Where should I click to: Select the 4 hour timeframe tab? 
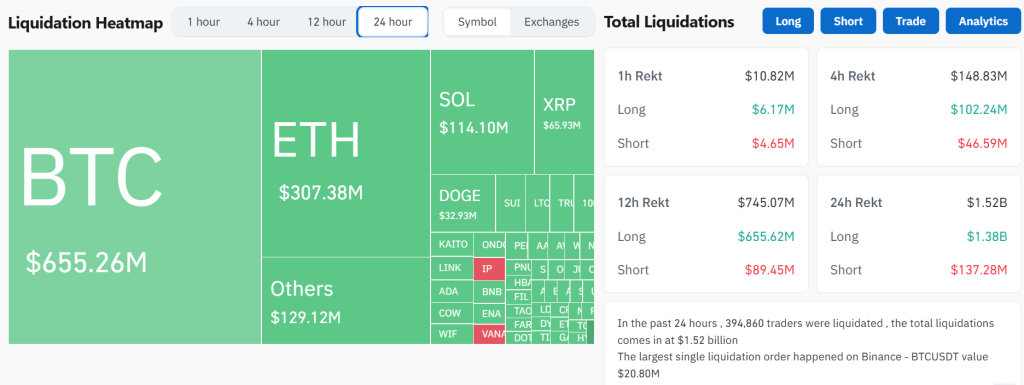263,22
